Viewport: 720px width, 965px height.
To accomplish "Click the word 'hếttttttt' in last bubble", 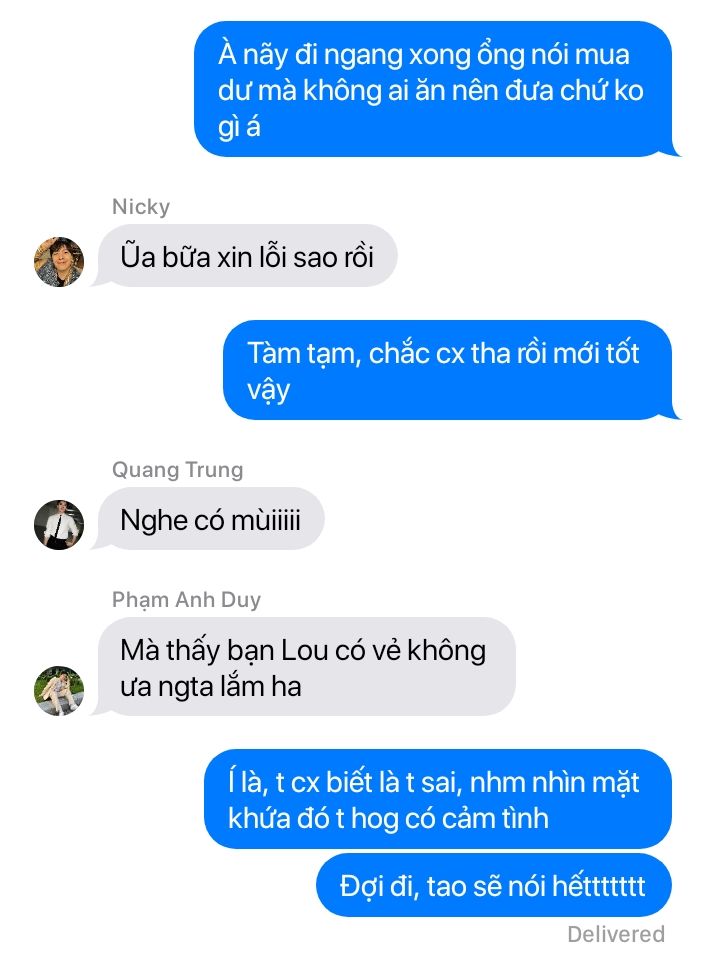I will point(599,886).
